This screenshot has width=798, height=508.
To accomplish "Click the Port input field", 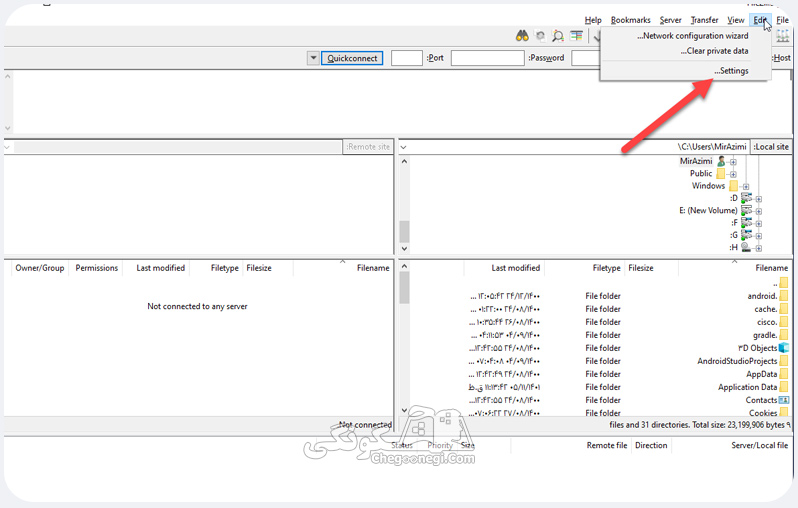I will coord(407,58).
